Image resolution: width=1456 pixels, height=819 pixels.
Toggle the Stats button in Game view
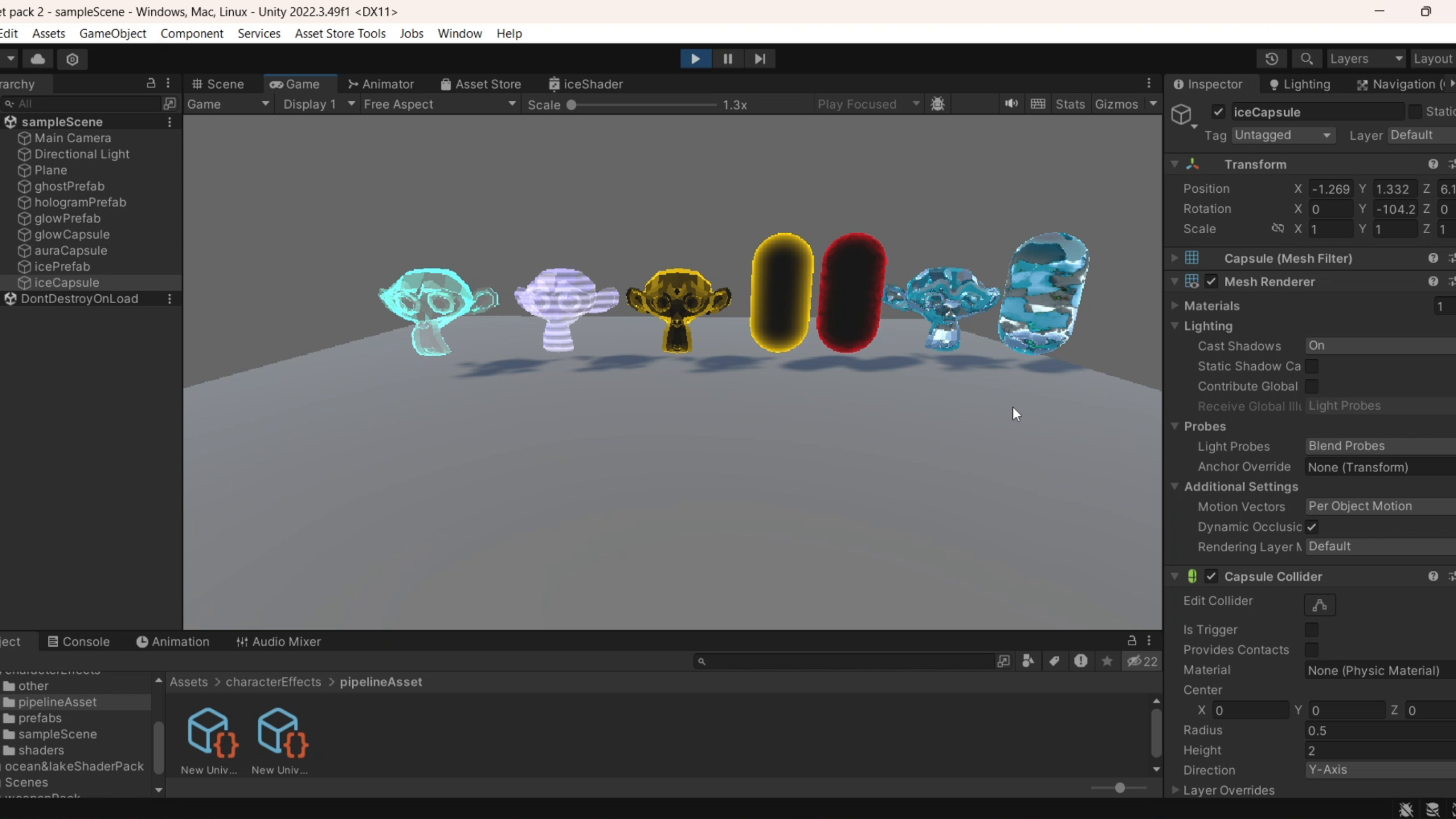(x=1070, y=104)
